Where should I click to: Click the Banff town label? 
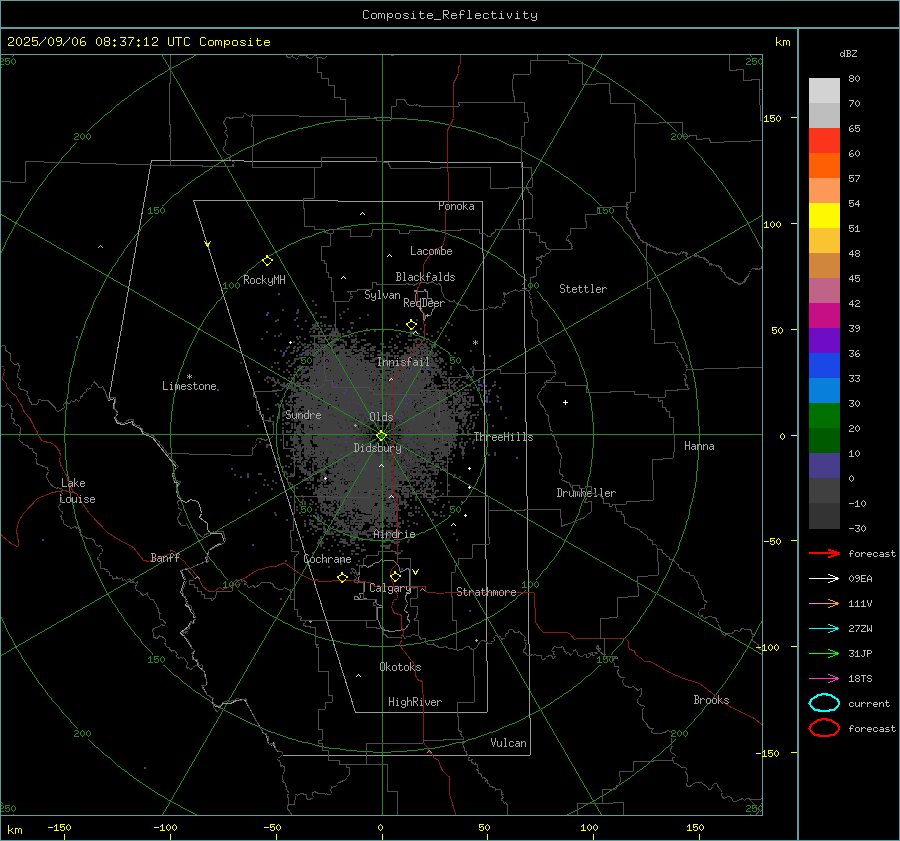pos(165,557)
